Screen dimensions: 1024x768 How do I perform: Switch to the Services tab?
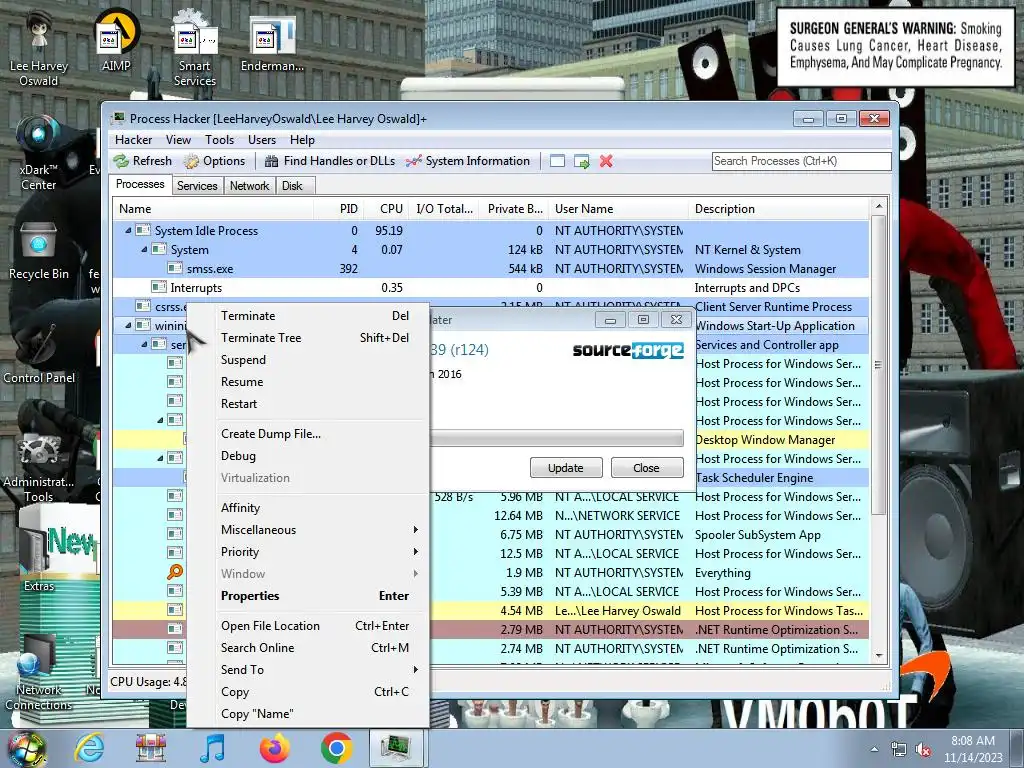[197, 186]
